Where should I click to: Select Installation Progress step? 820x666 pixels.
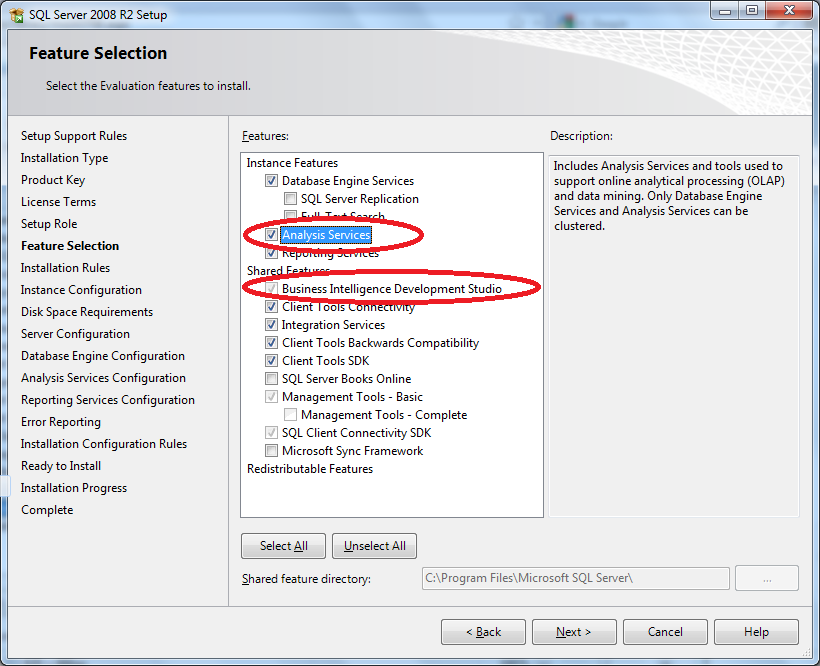pyautogui.click(x=74, y=488)
